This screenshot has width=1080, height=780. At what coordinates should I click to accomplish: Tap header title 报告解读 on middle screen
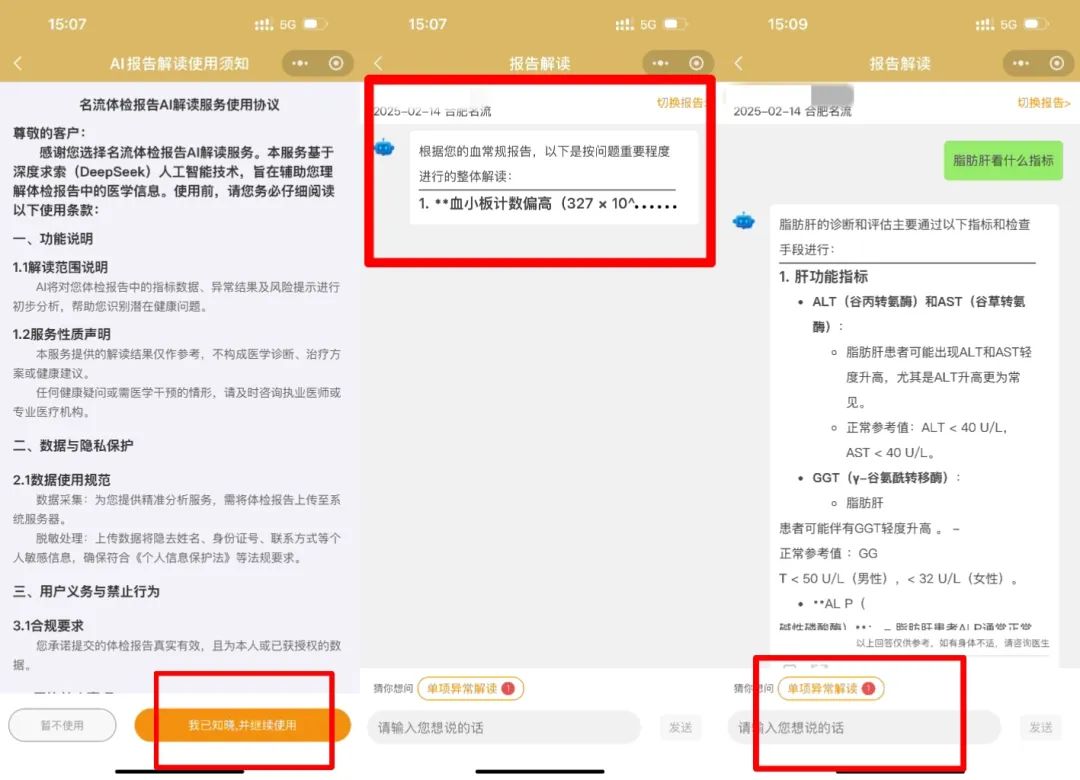click(539, 63)
